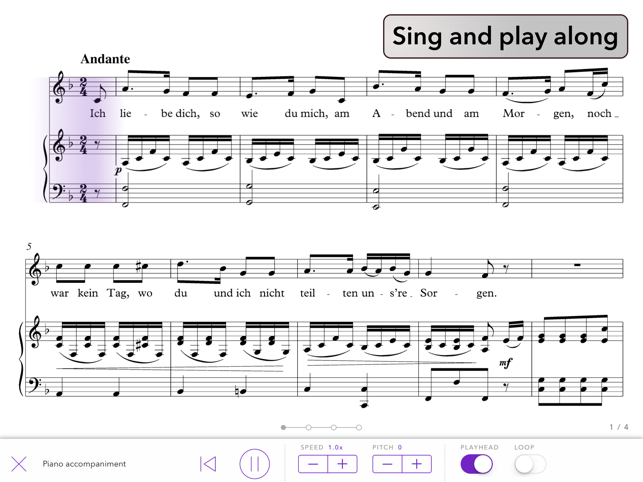Select the first page indicator dot
The height and width of the screenshot is (482, 643).
click(x=283, y=427)
